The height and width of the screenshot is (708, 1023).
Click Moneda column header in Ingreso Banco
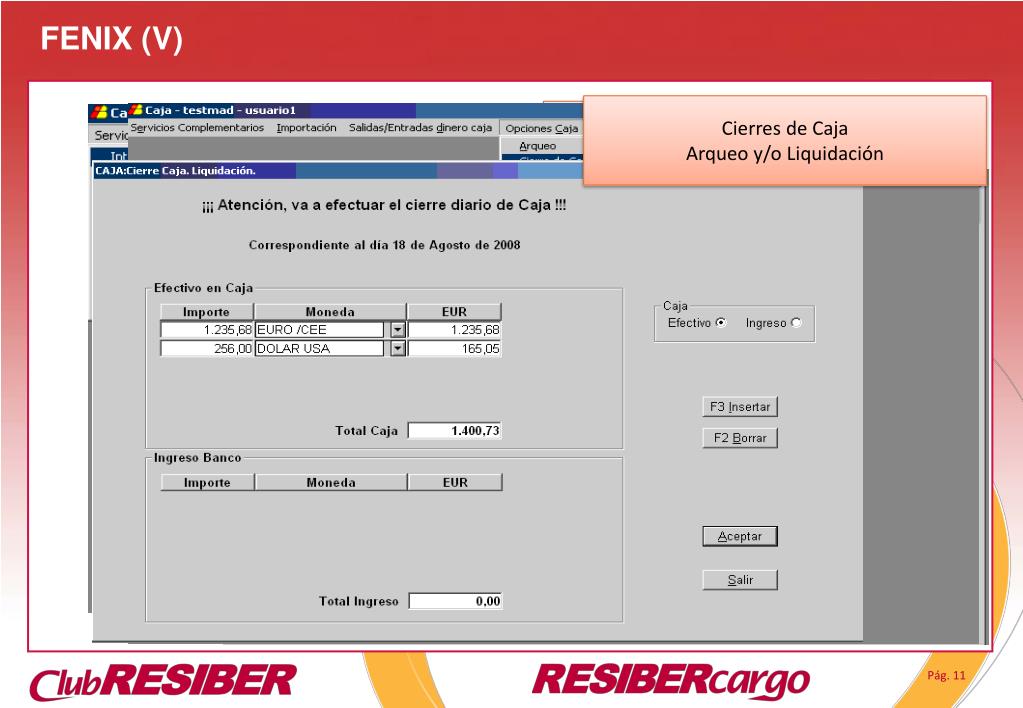(x=331, y=482)
